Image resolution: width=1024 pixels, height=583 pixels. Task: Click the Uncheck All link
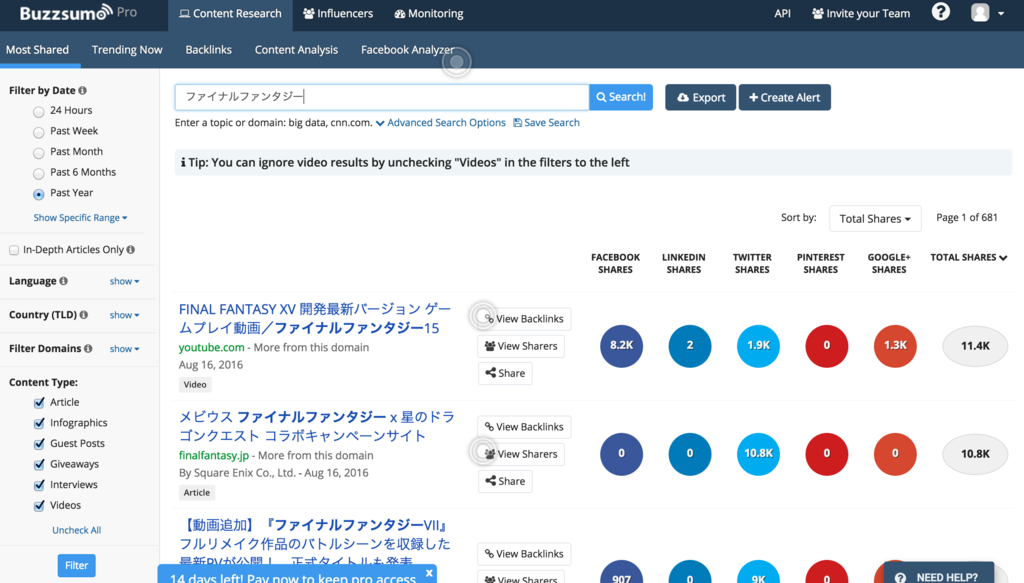(76, 530)
